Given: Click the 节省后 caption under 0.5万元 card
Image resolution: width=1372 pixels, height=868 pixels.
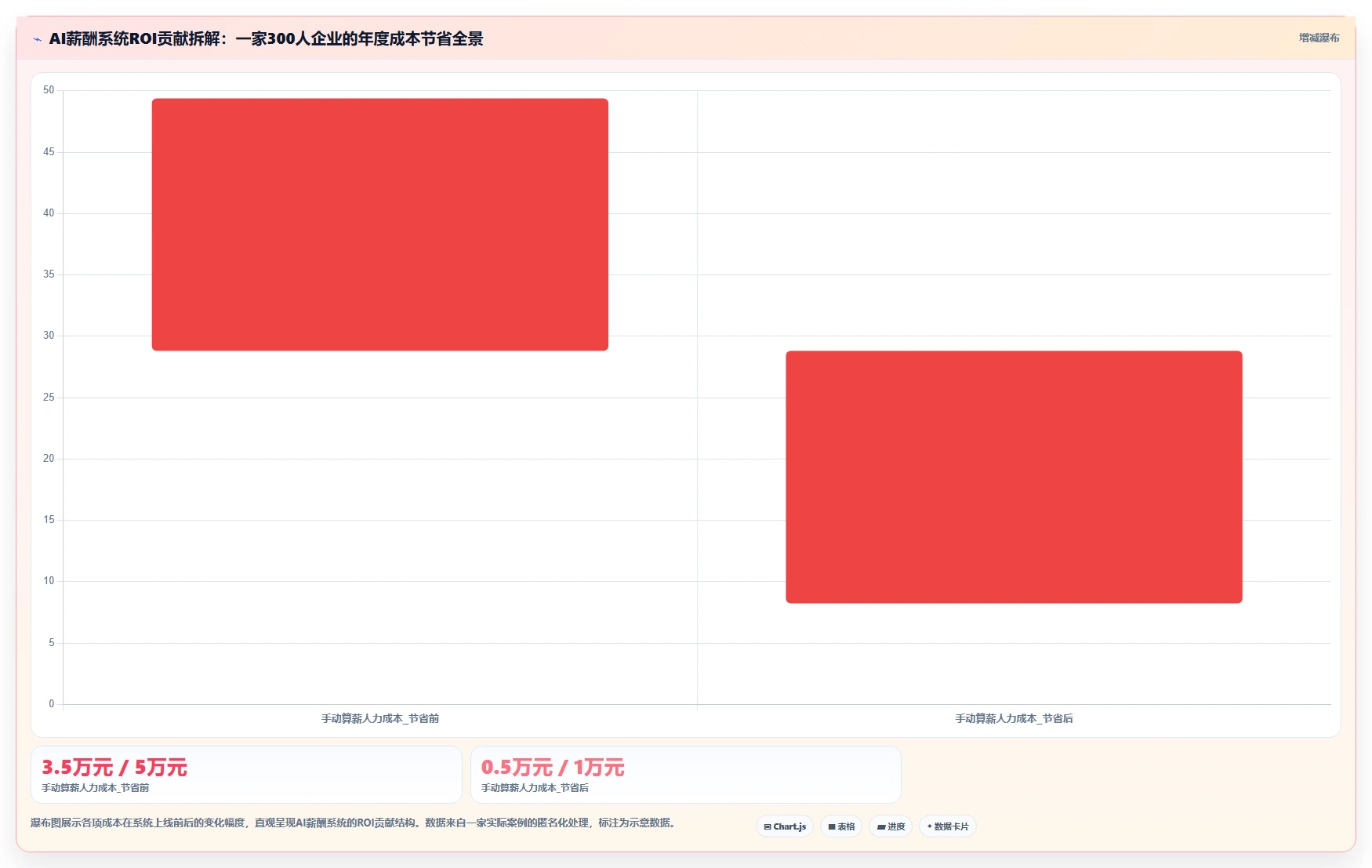Looking at the screenshot, I should pyautogui.click(x=535, y=788).
